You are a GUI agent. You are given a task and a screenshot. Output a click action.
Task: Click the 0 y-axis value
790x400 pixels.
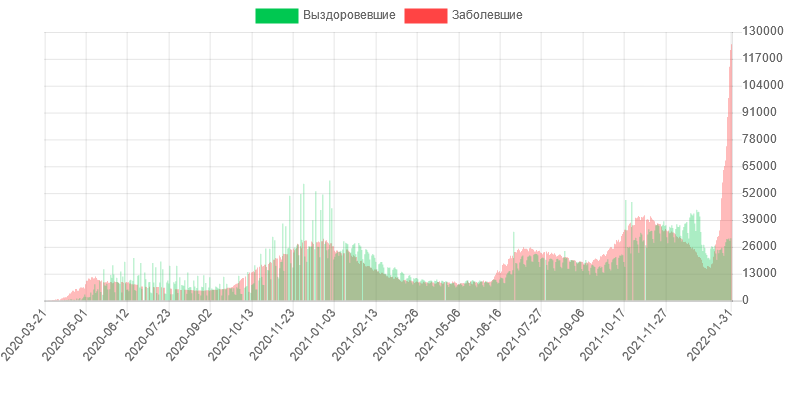tap(746, 300)
